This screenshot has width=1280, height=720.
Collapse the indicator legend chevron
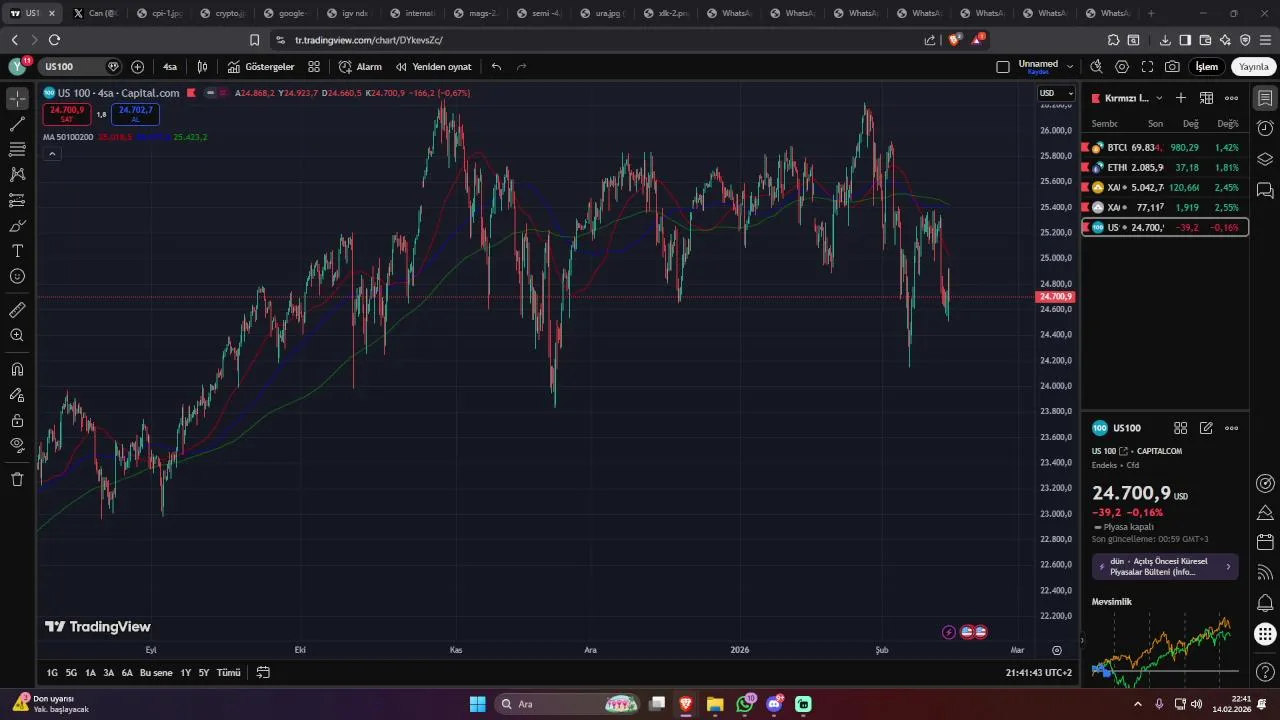point(52,154)
